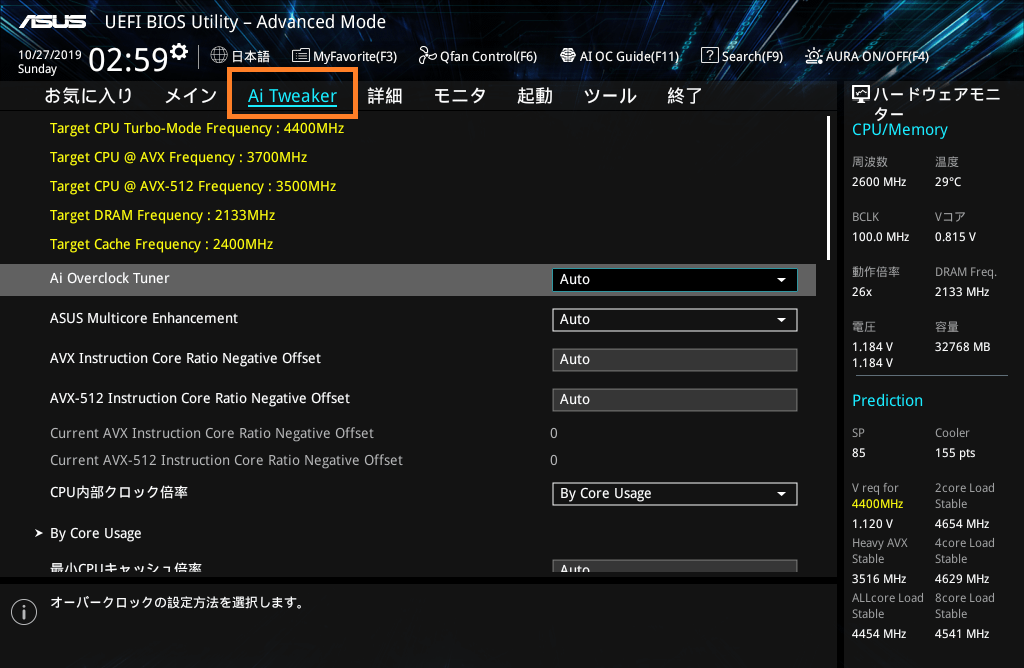Click the Current AVX-512 Instruction Core Ratio Negative Offset row
Screen dimensions: 1024x668
click(226, 460)
